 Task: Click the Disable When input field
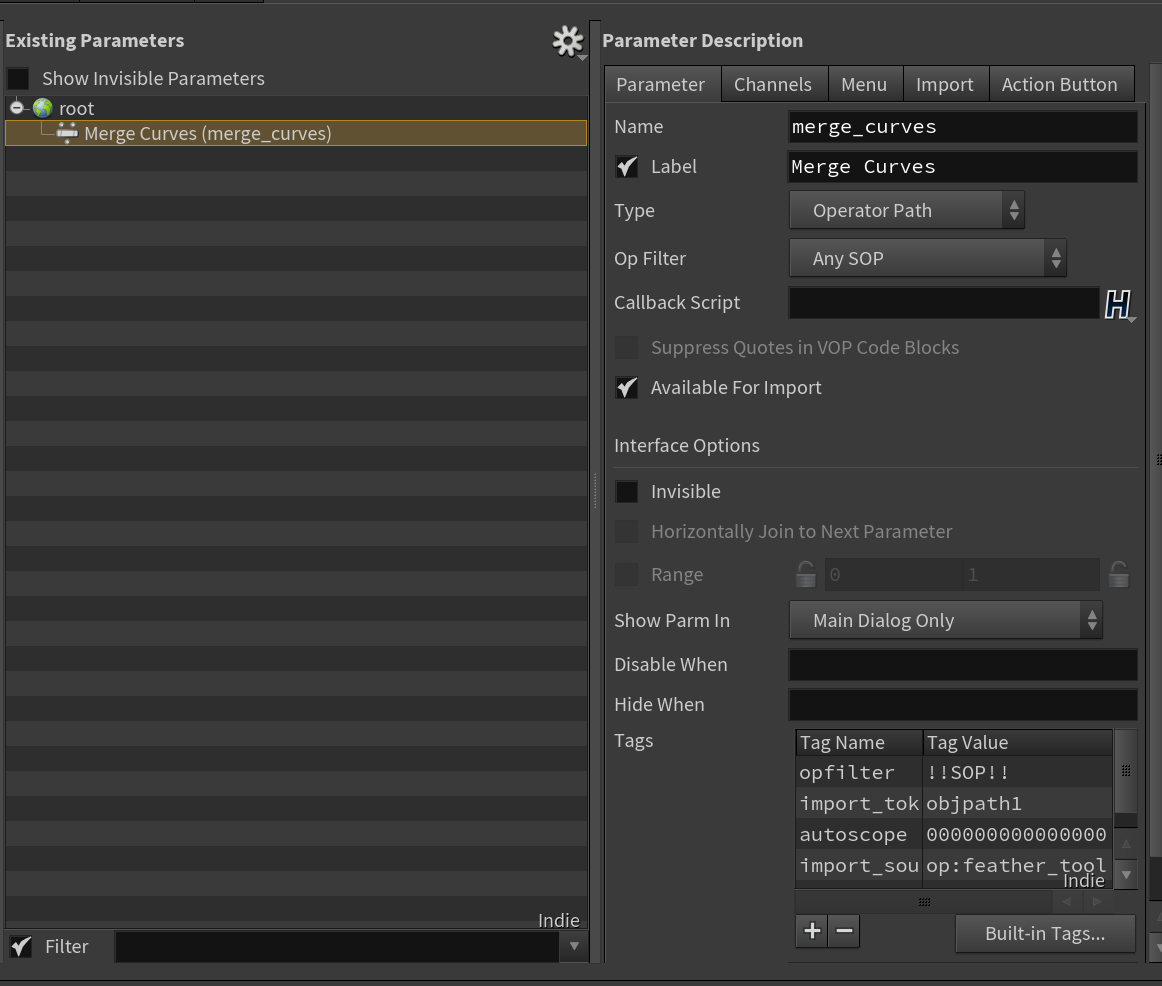[963, 664]
